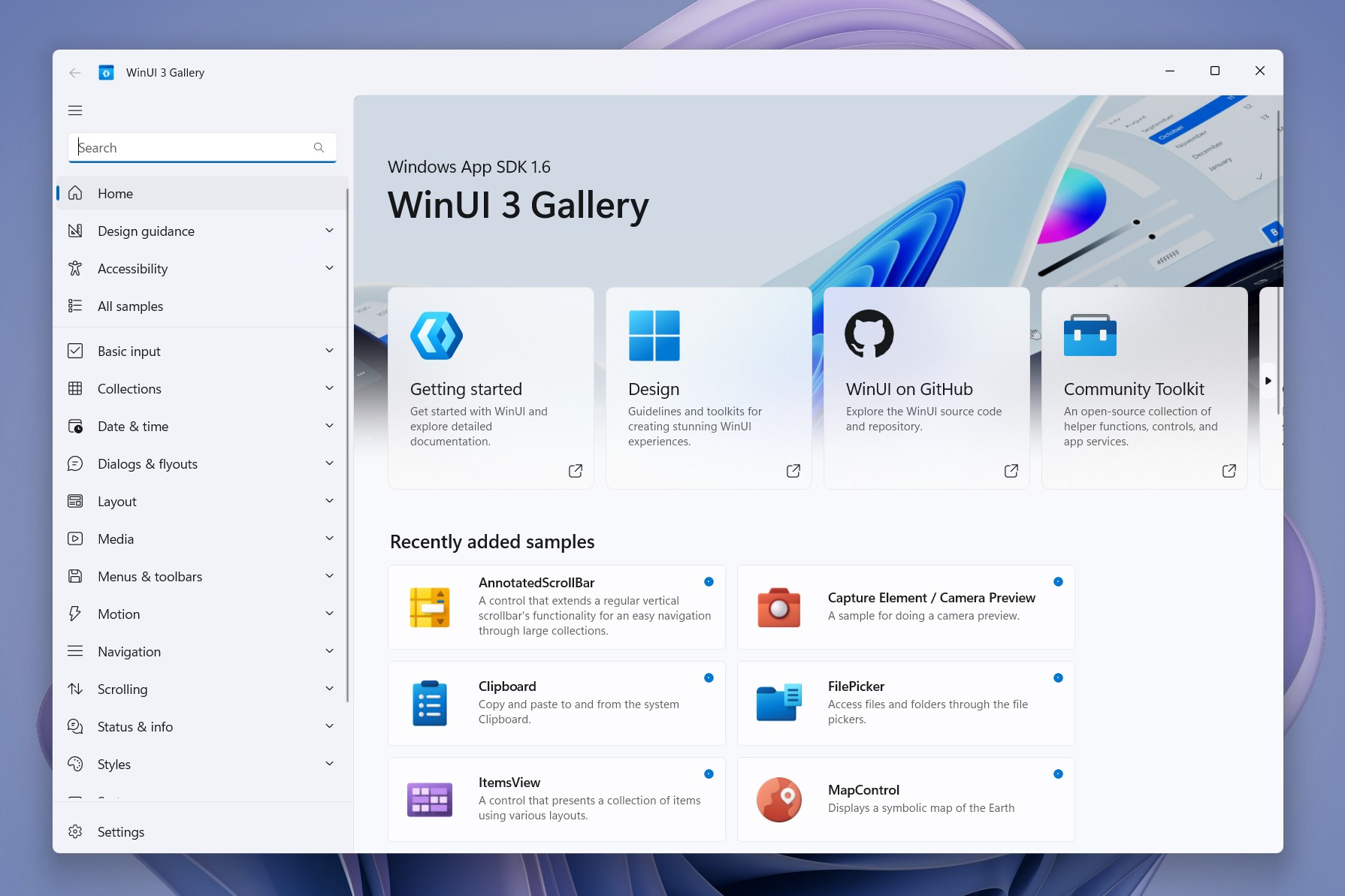
Task: Click the Settings gear icon in sidebar
Action: (75, 831)
